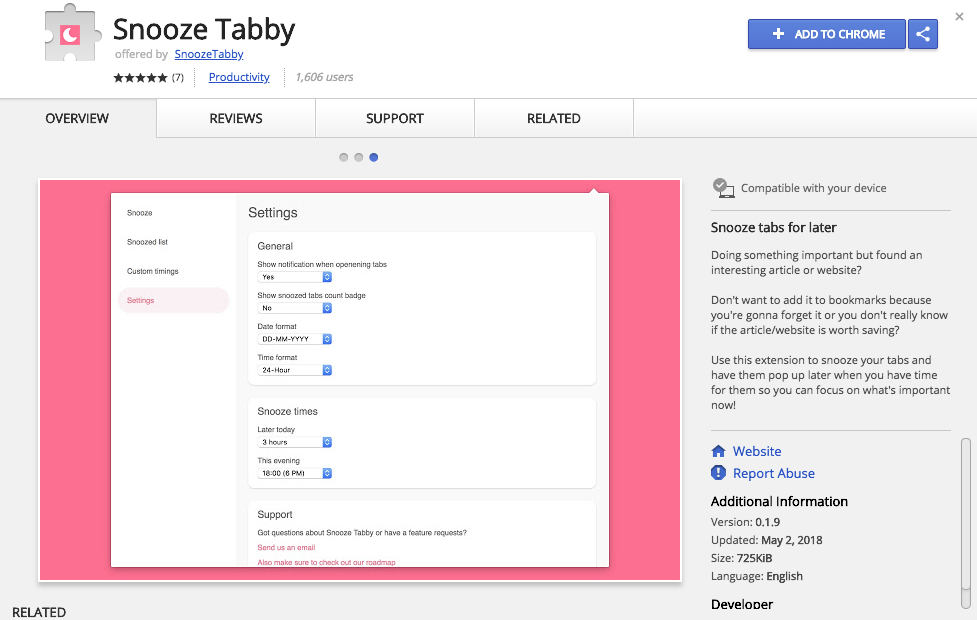Click the review count (7)
This screenshot has width=977, height=620.
click(x=178, y=77)
